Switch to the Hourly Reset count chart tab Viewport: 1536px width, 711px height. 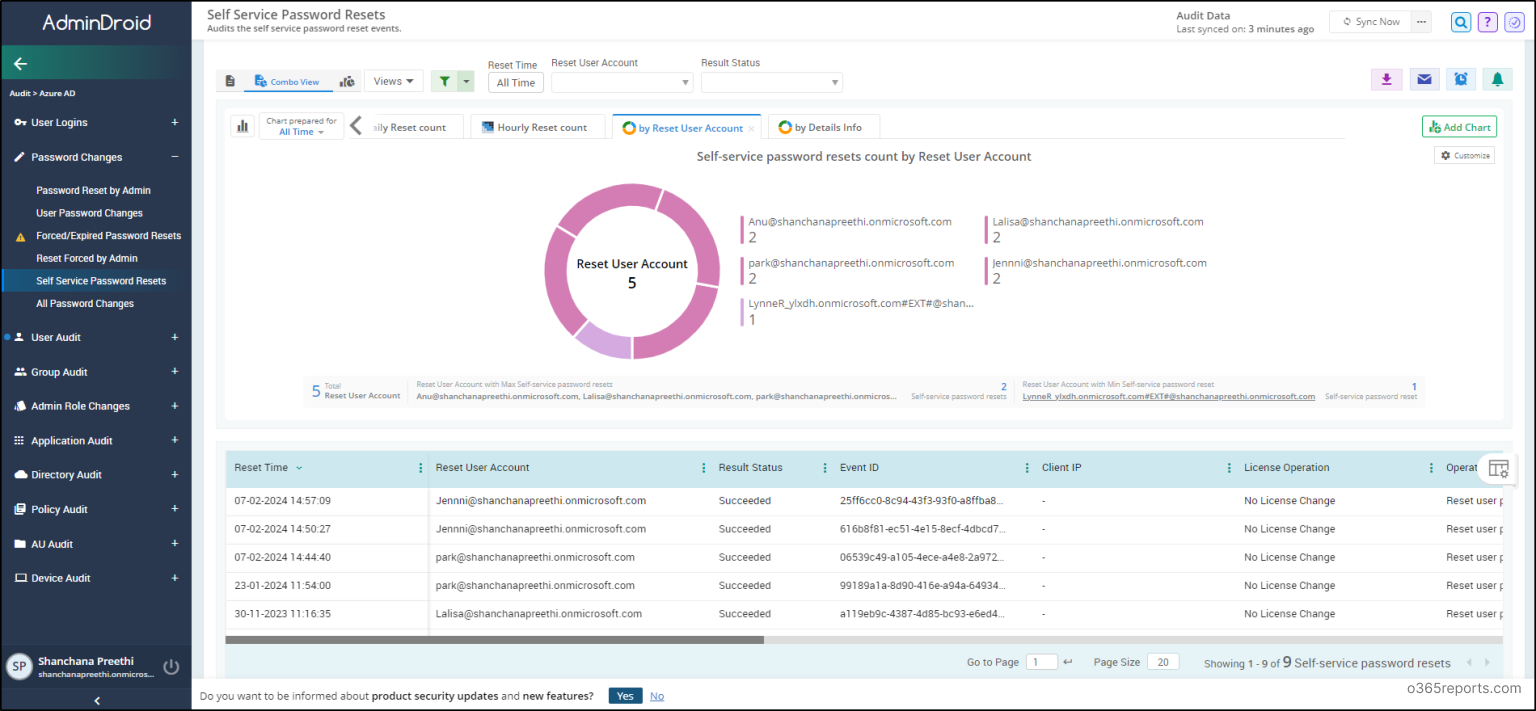point(537,127)
